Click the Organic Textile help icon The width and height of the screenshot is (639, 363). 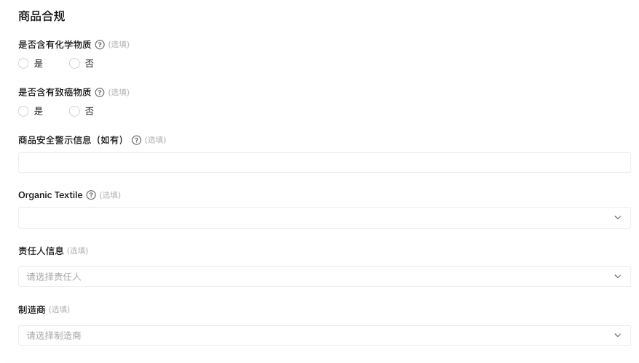[91, 195]
